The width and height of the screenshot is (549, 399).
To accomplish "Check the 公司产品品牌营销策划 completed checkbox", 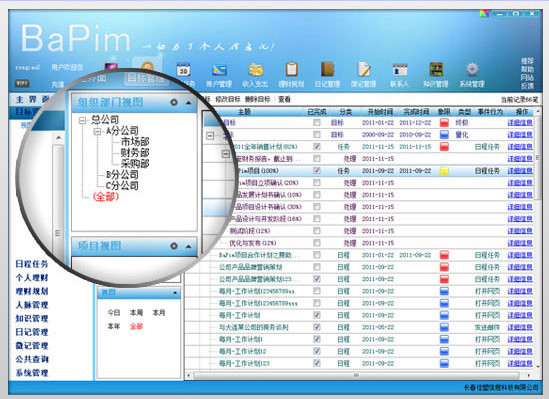I will click(x=317, y=267).
